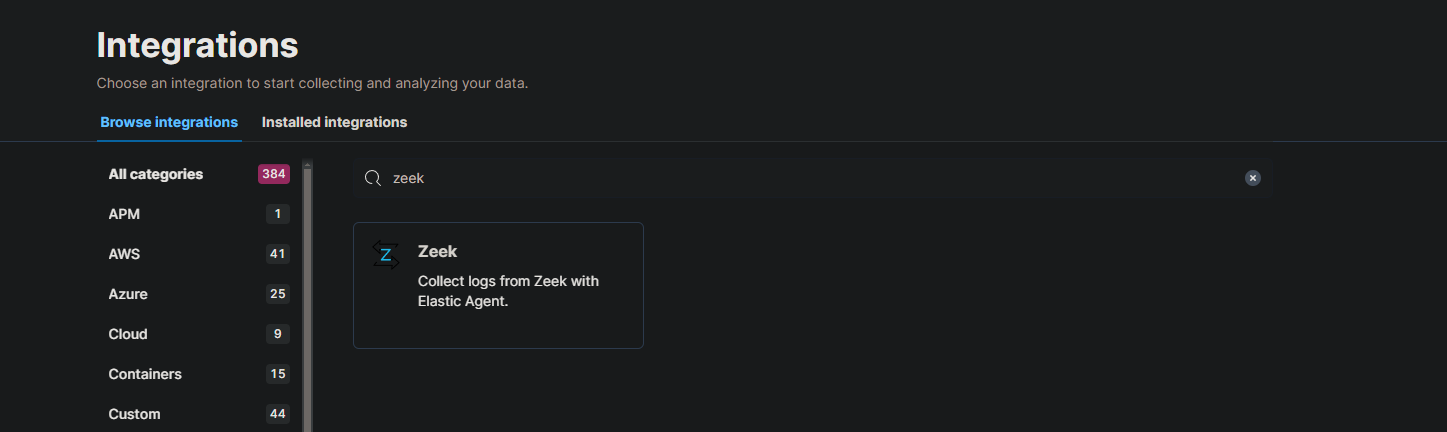Click the 384 count badge
The image size is (1447, 432).
pos(274,174)
